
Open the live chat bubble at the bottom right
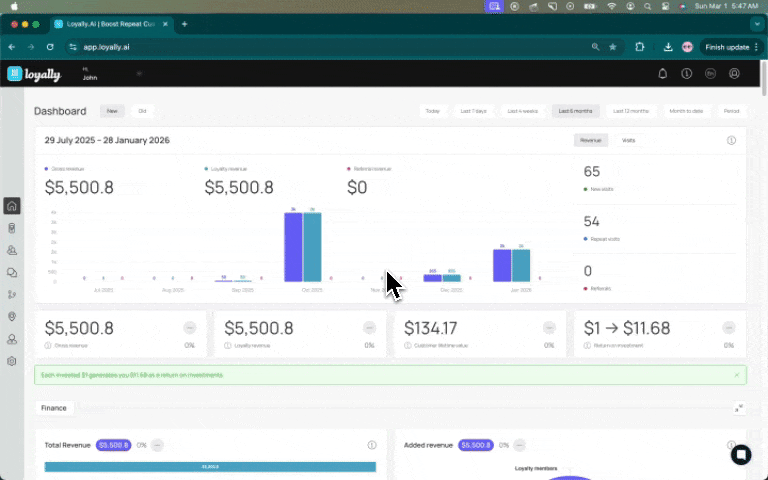[x=741, y=455]
